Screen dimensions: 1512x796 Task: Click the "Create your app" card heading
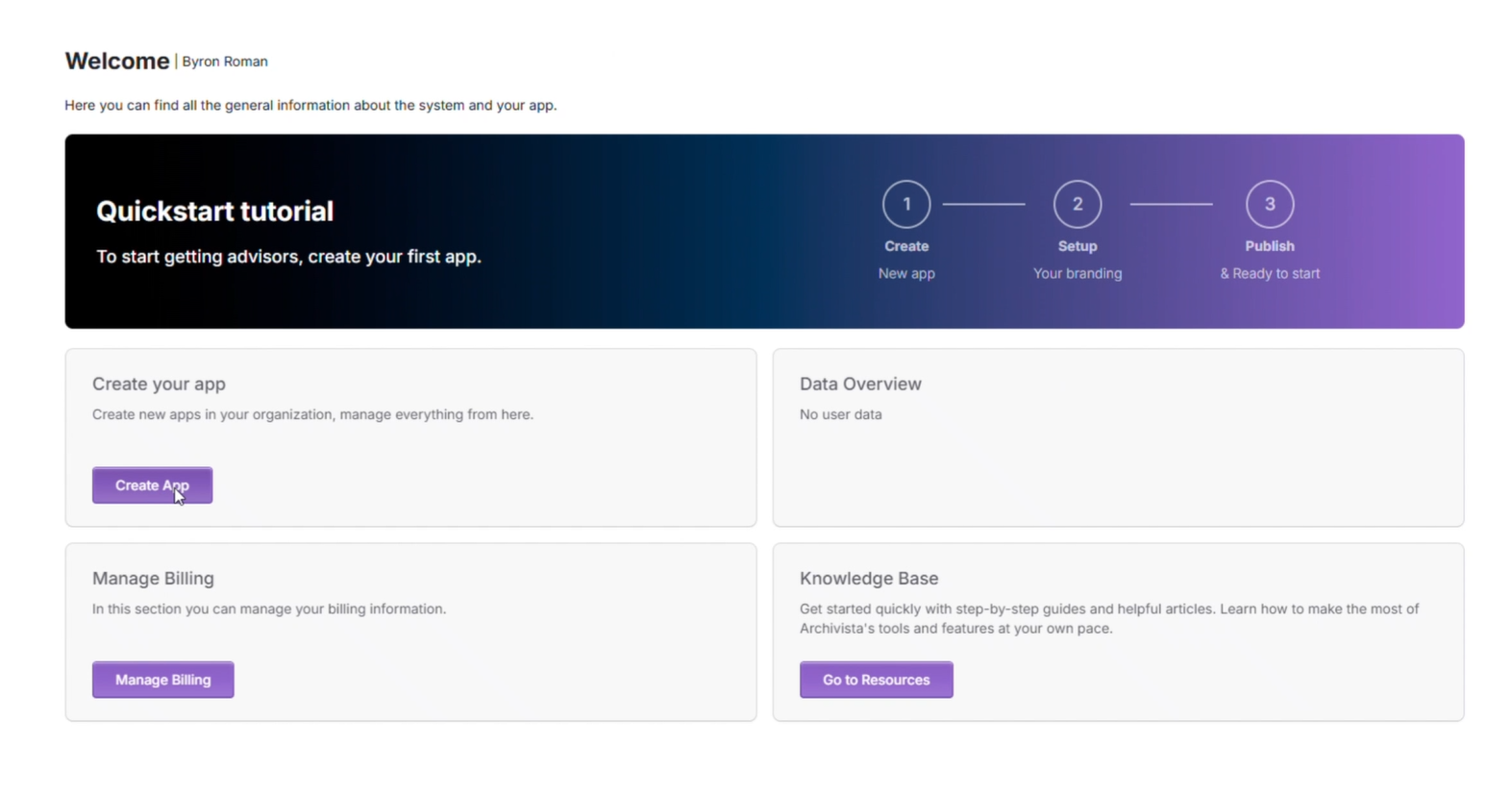click(x=159, y=384)
